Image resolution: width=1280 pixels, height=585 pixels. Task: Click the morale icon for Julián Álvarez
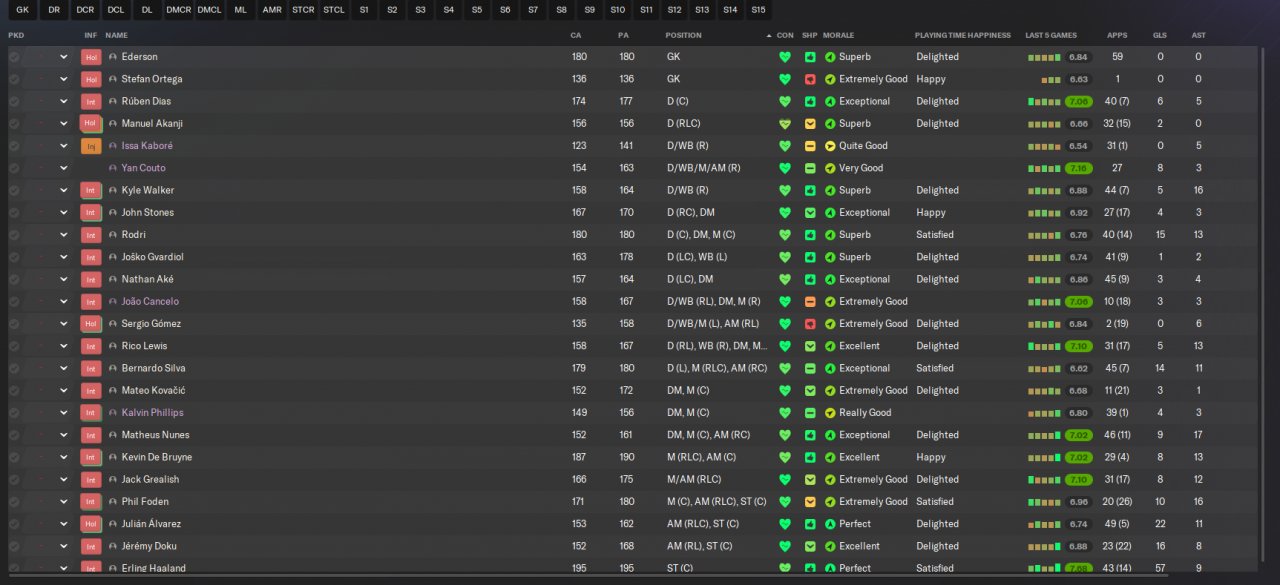click(830, 524)
